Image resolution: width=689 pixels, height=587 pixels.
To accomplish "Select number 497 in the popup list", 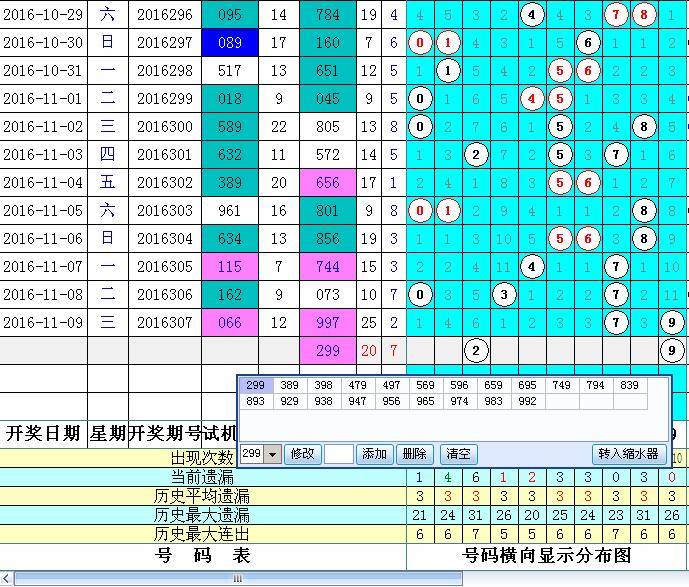I will (x=392, y=385).
